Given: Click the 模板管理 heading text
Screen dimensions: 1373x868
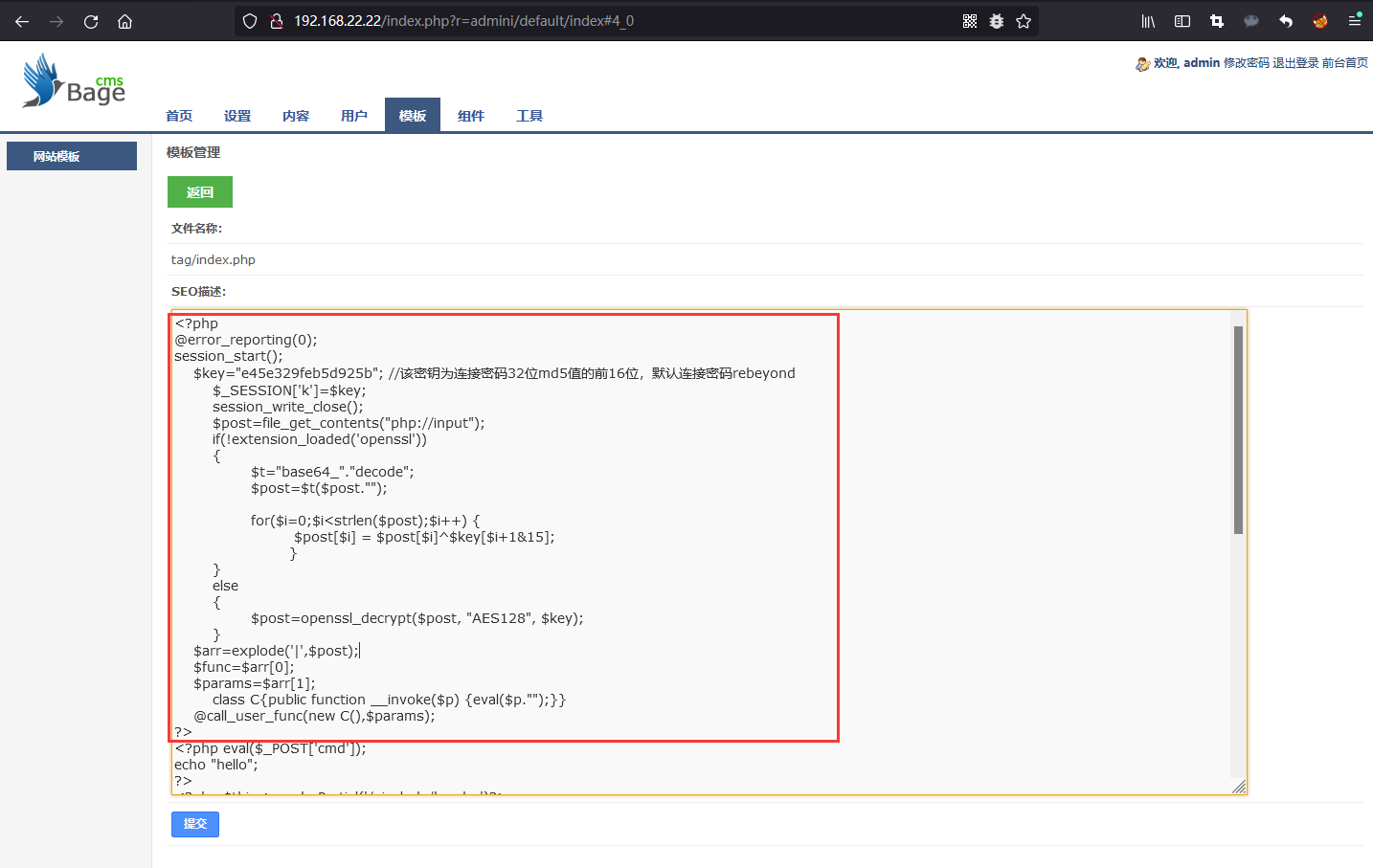Looking at the screenshot, I should click(x=193, y=152).
